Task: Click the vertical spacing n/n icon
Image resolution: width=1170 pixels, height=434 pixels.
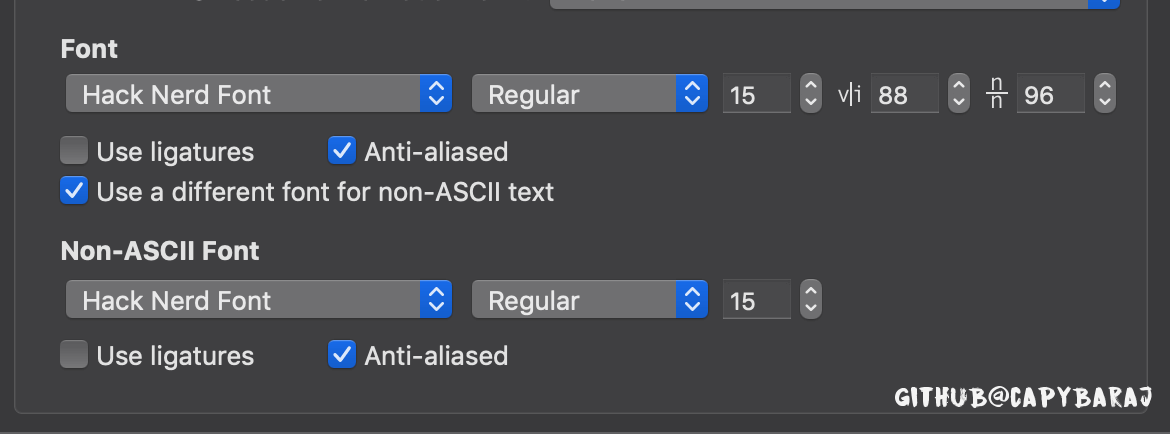Action: tap(995, 94)
